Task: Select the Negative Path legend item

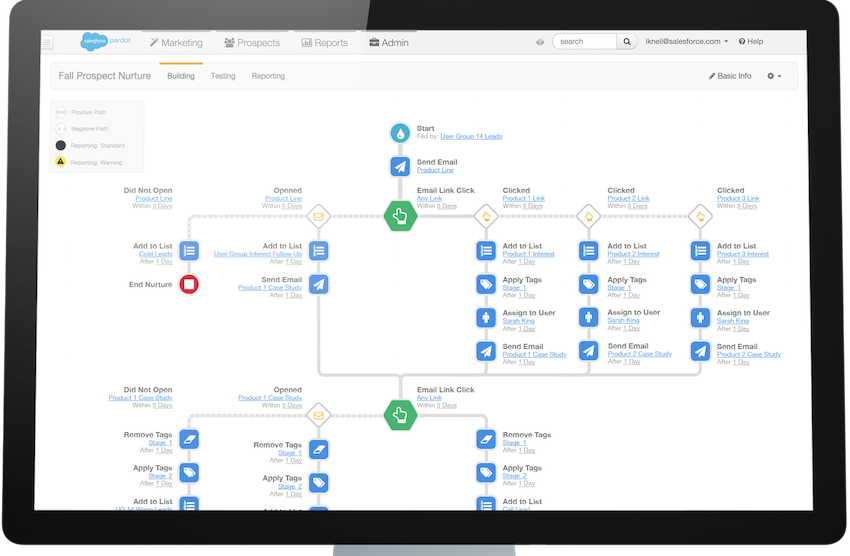Action: coord(82,129)
